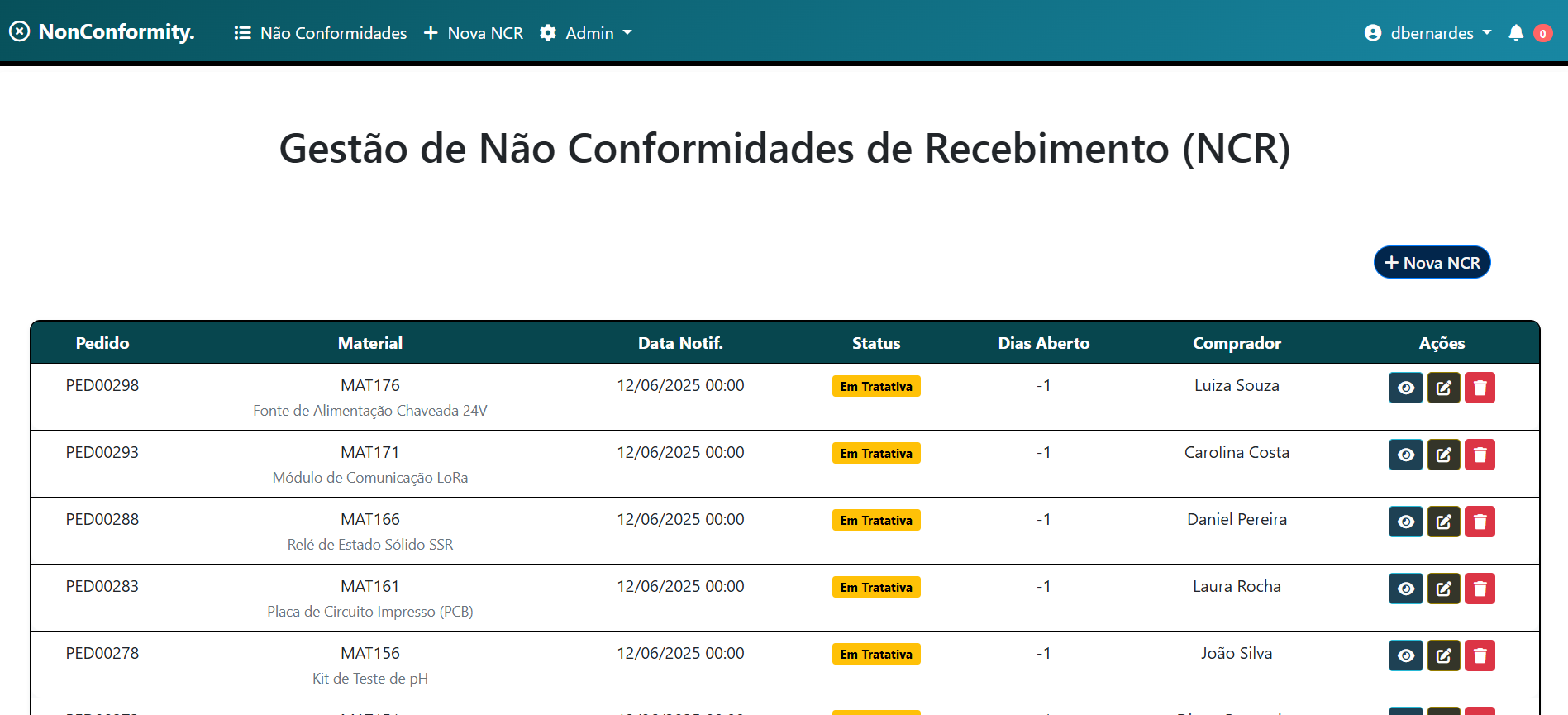Click the Dias Aberto column header
The width and height of the screenshot is (1568, 715).
click(1043, 343)
